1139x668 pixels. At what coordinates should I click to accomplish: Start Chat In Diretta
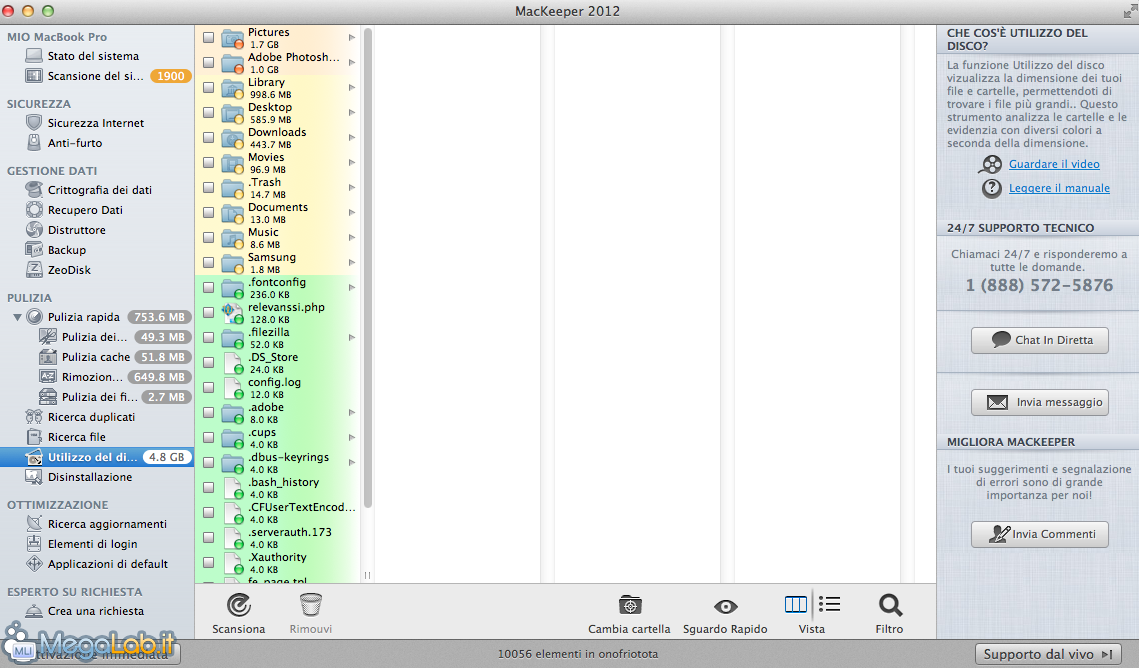pyautogui.click(x=1039, y=340)
